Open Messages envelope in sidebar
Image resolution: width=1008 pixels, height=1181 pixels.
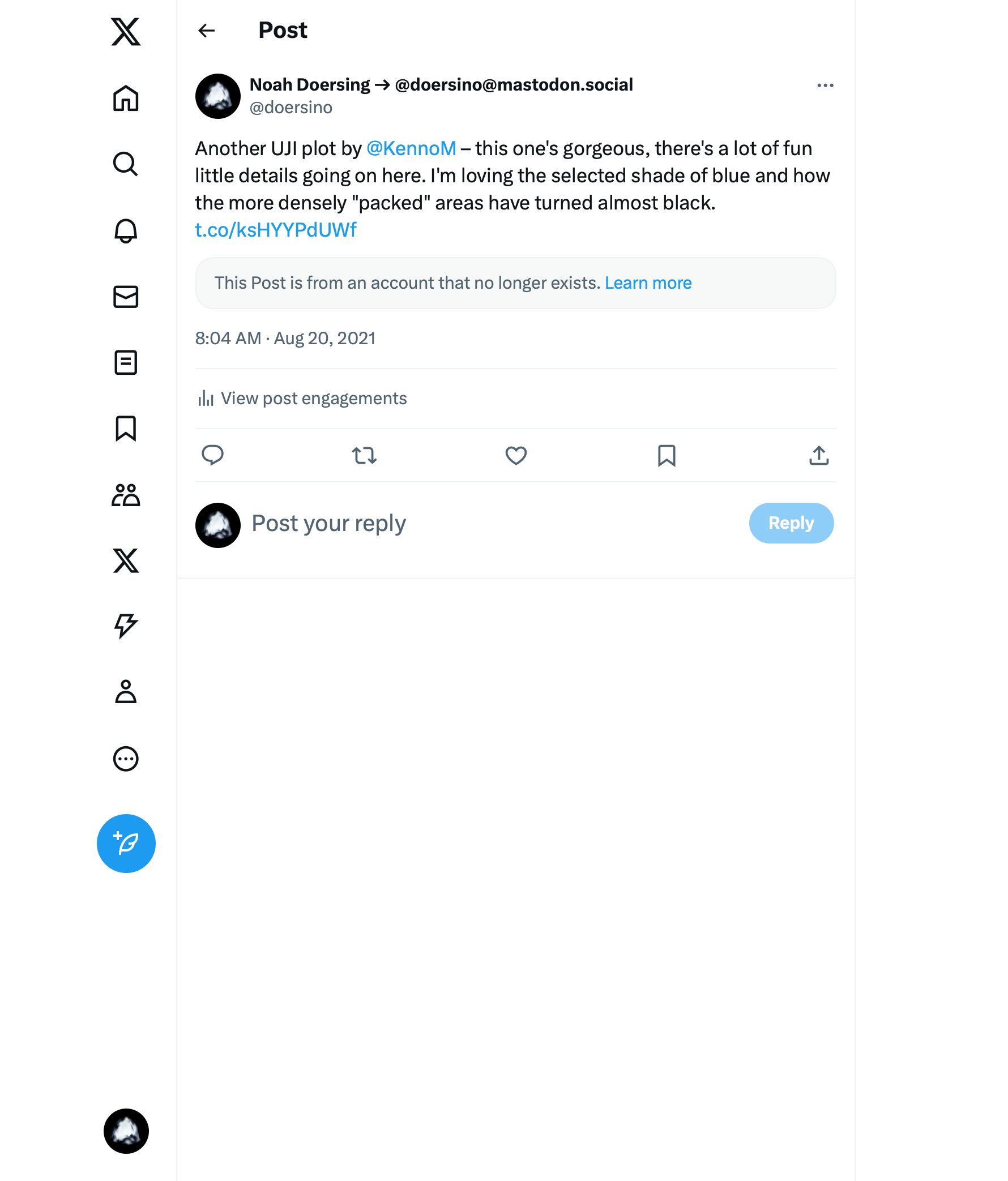pyautogui.click(x=125, y=297)
